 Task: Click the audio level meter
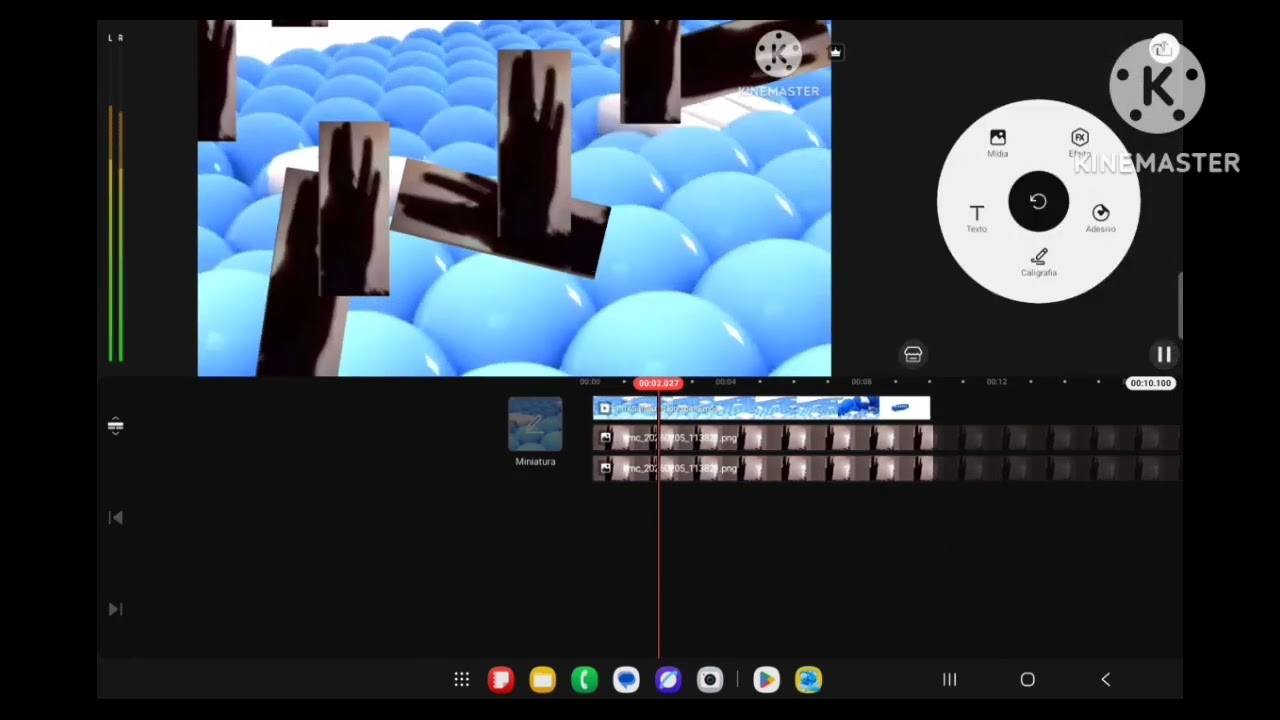pos(116,200)
